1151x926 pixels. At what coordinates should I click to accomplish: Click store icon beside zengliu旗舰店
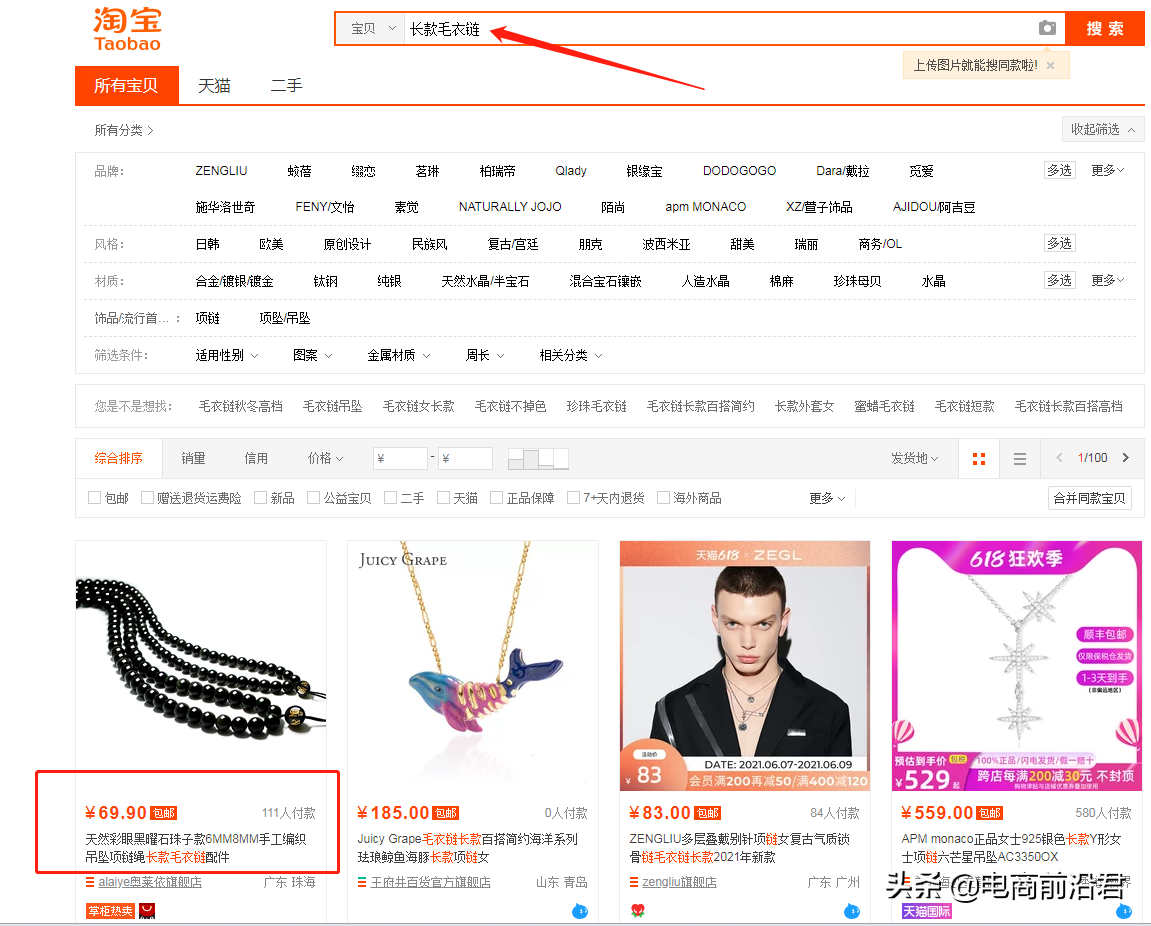pos(634,882)
